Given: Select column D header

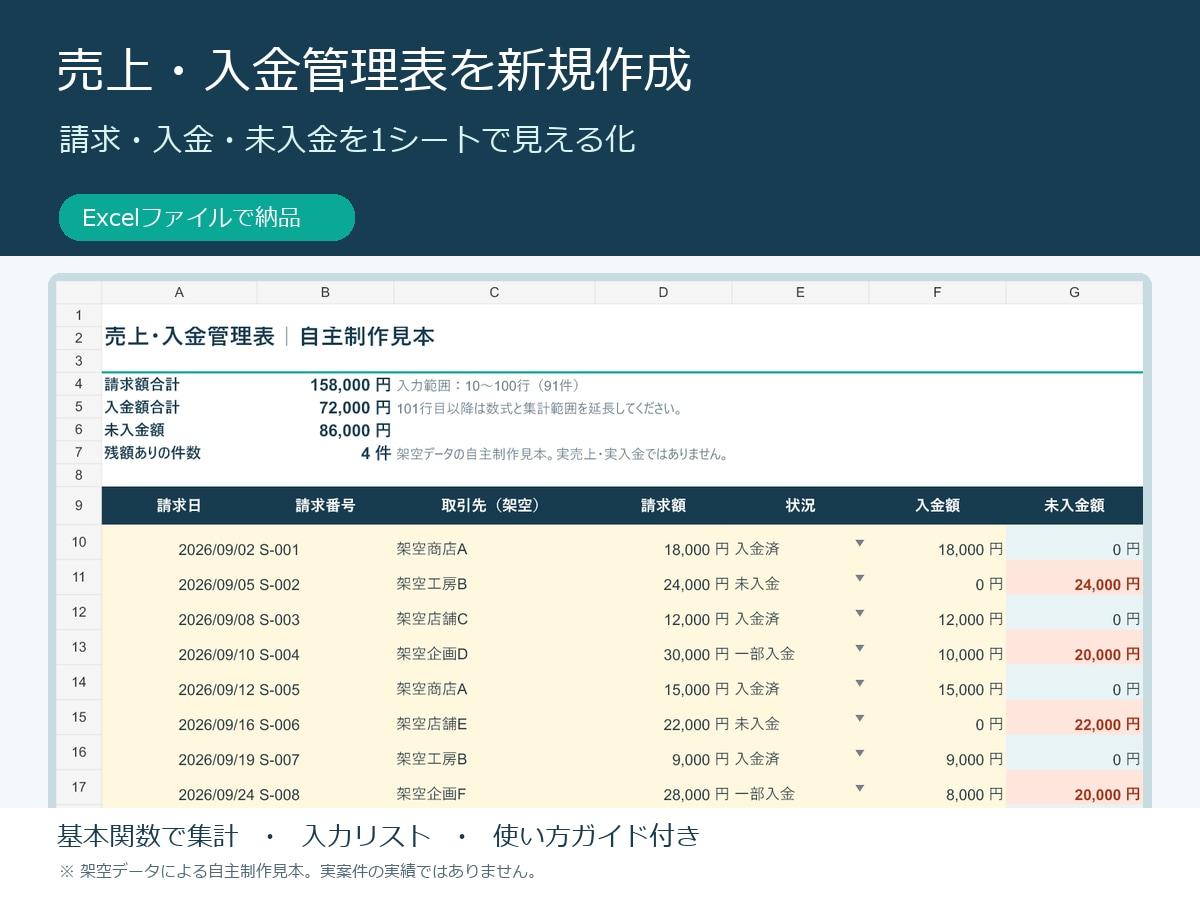Looking at the screenshot, I should 663,292.
